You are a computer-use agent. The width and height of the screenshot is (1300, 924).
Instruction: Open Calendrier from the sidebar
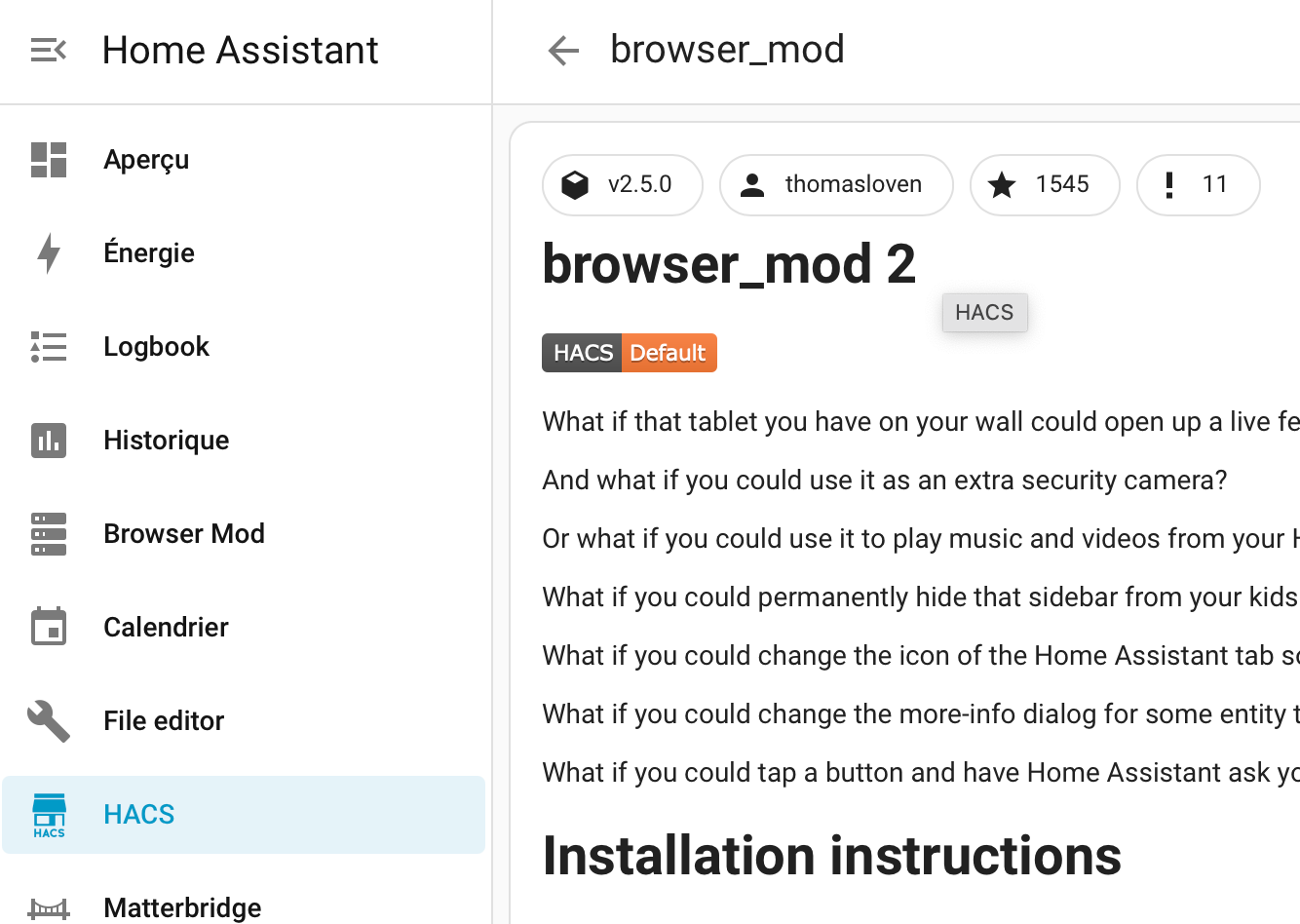coord(167,628)
